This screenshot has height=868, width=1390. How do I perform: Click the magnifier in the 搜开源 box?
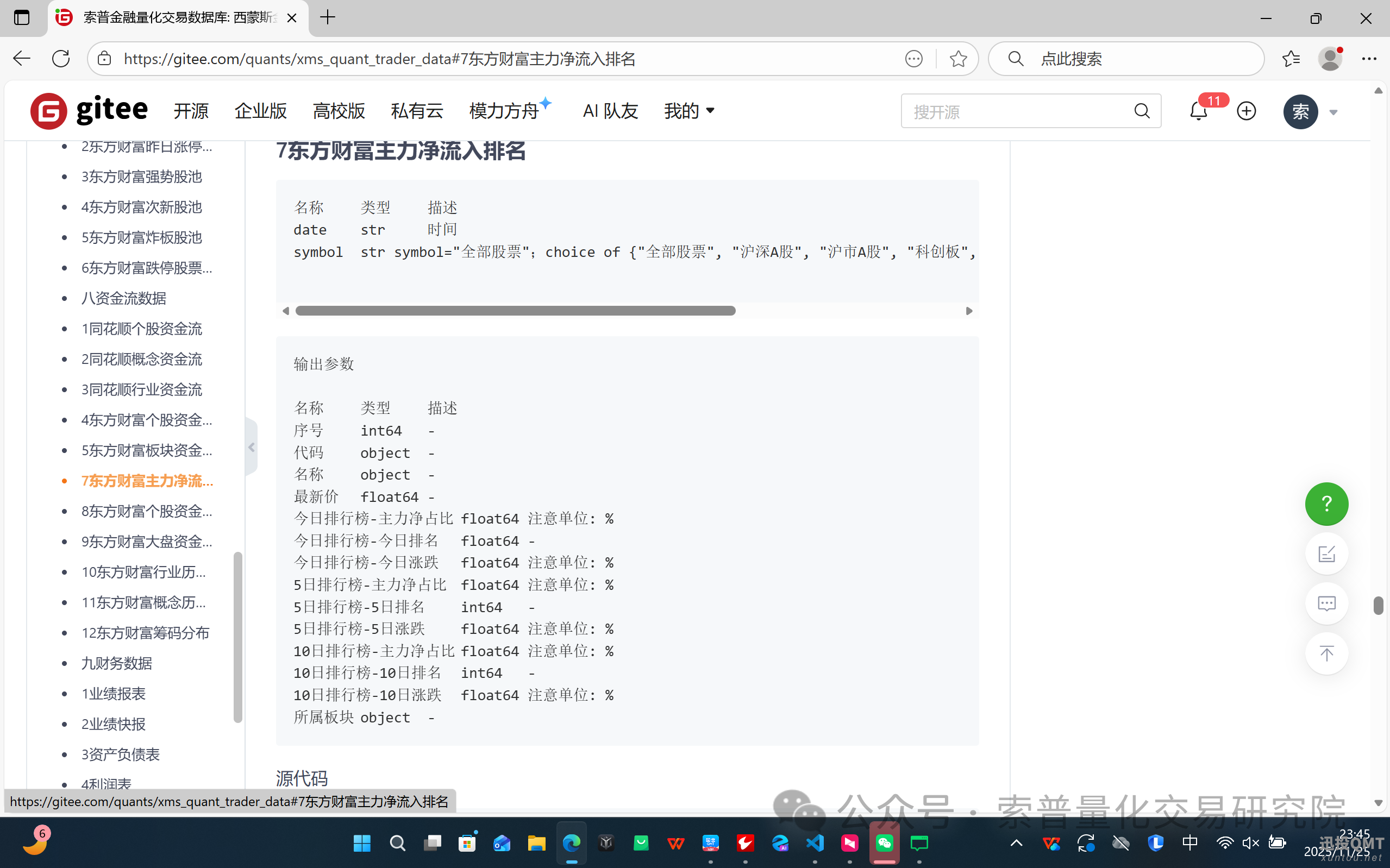tap(1142, 111)
